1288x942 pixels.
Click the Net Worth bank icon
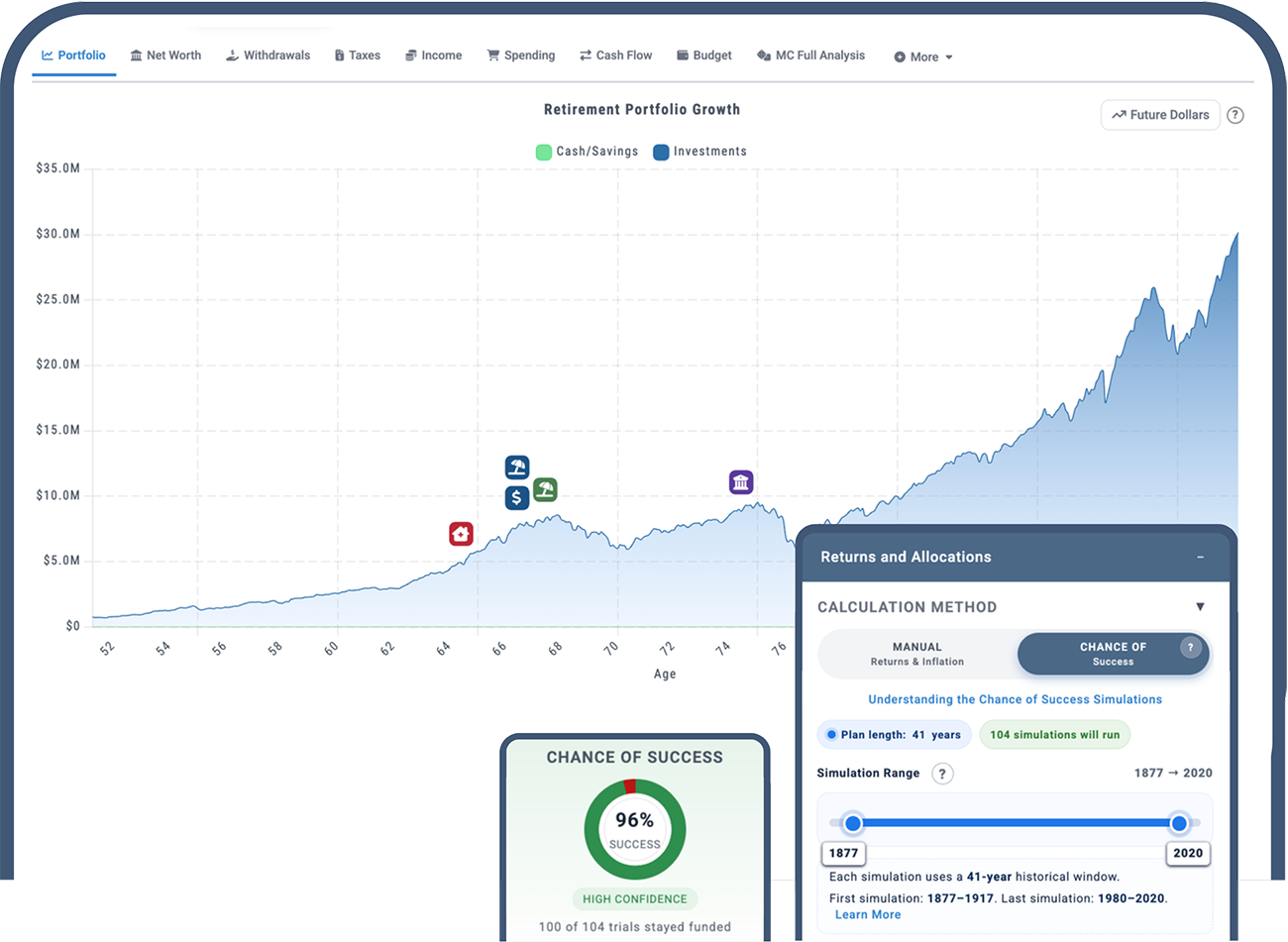(x=136, y=55)
